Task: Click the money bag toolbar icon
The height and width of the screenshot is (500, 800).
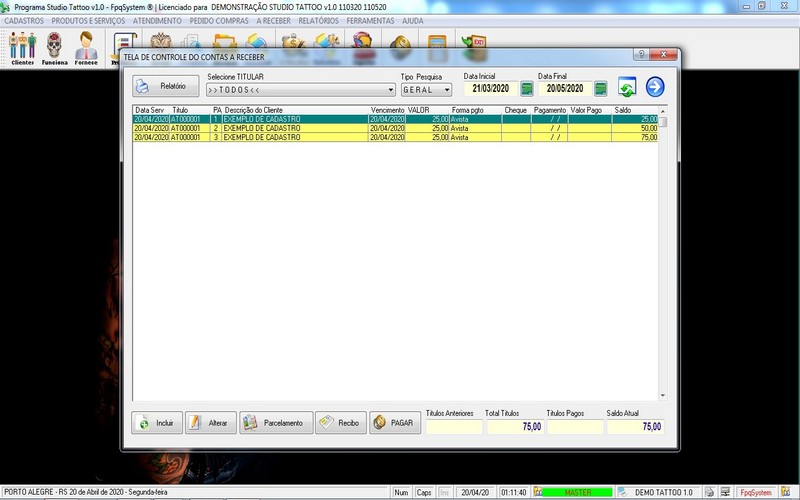Action: click(293, 42)
